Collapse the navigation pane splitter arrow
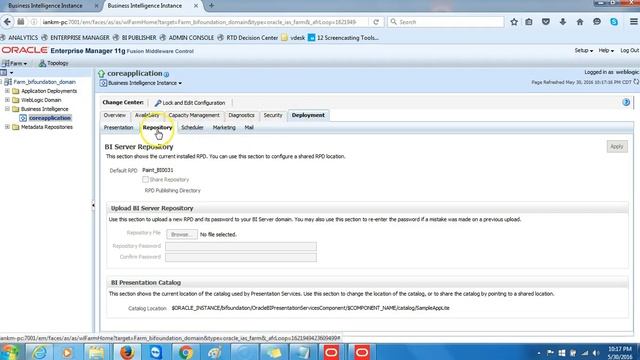The width and height of the screenshot is (640, 360). 93,205
